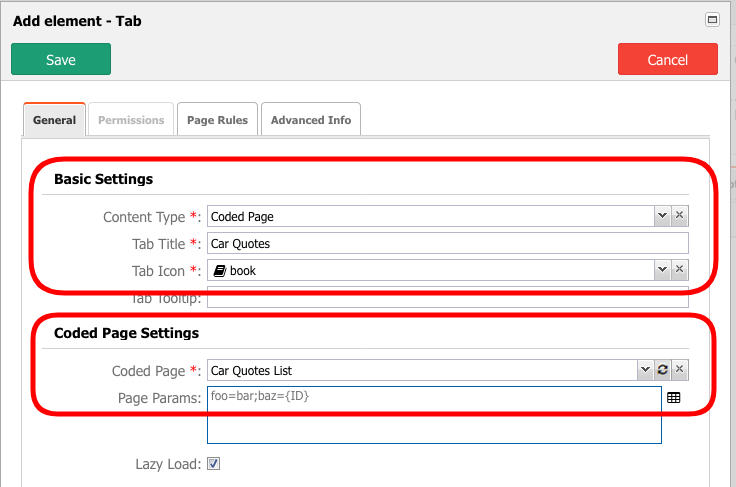This screenshot has height=487, width=736.
Task: Toggle the Lazy Load checkbox
Action: coord(213,464)
